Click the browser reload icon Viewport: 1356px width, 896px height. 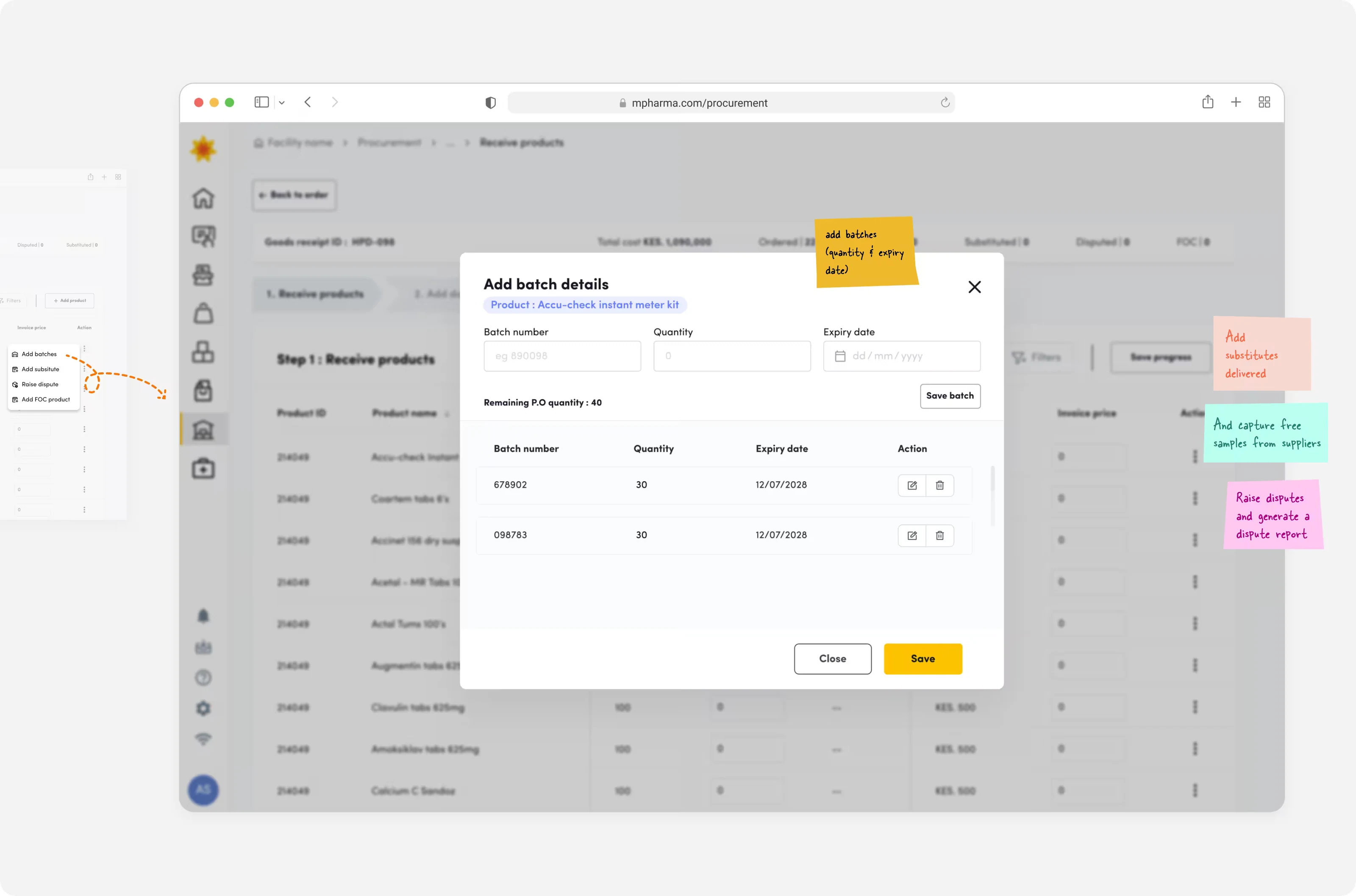point(945,102)
